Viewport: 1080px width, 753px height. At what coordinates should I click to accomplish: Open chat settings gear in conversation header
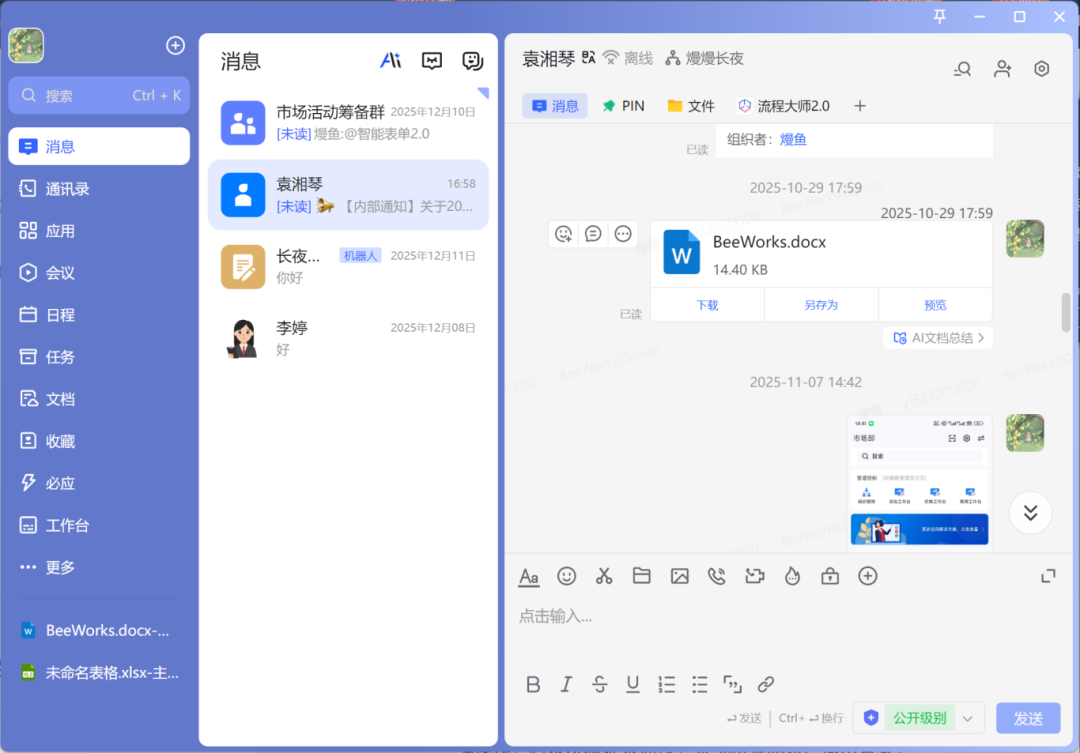(x=1041, y=68)
